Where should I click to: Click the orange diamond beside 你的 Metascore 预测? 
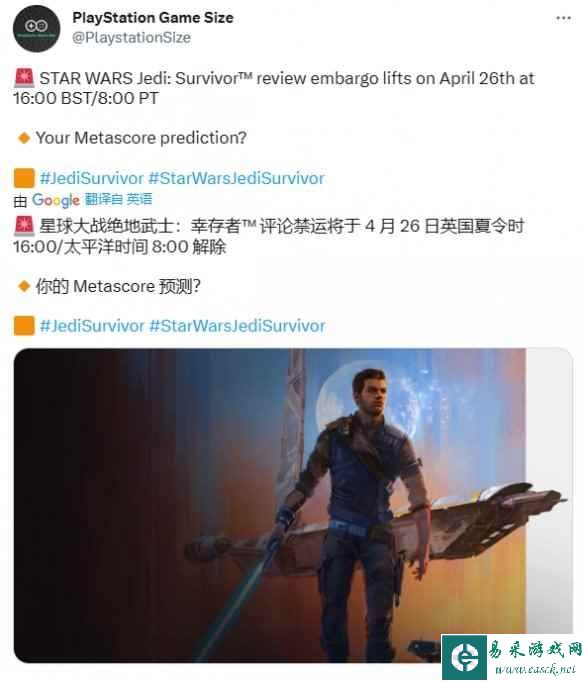pyautogui.click(x=24, y=286)
